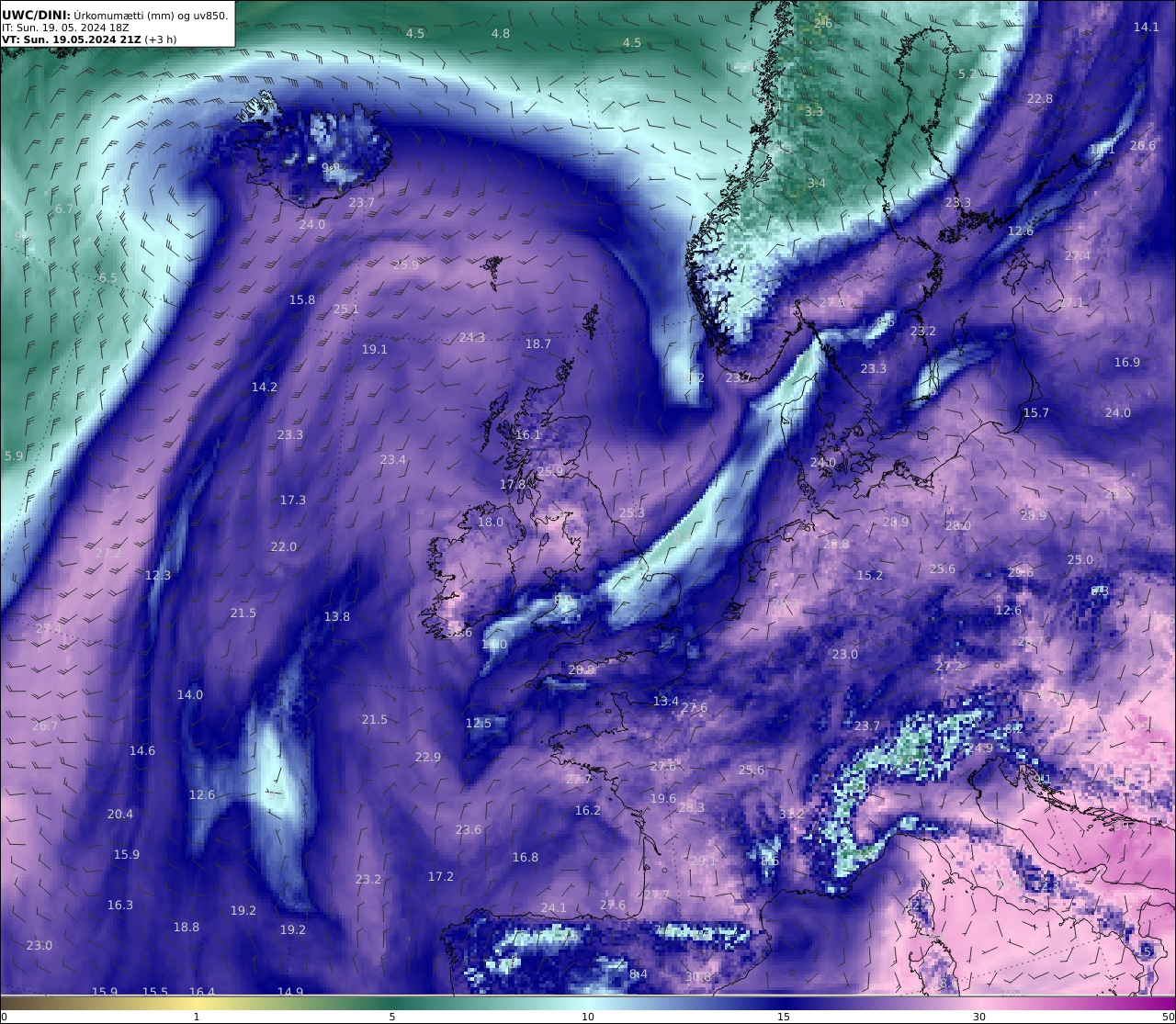Select the 24.1 value above northern Spain

click(x=554, y=908)
